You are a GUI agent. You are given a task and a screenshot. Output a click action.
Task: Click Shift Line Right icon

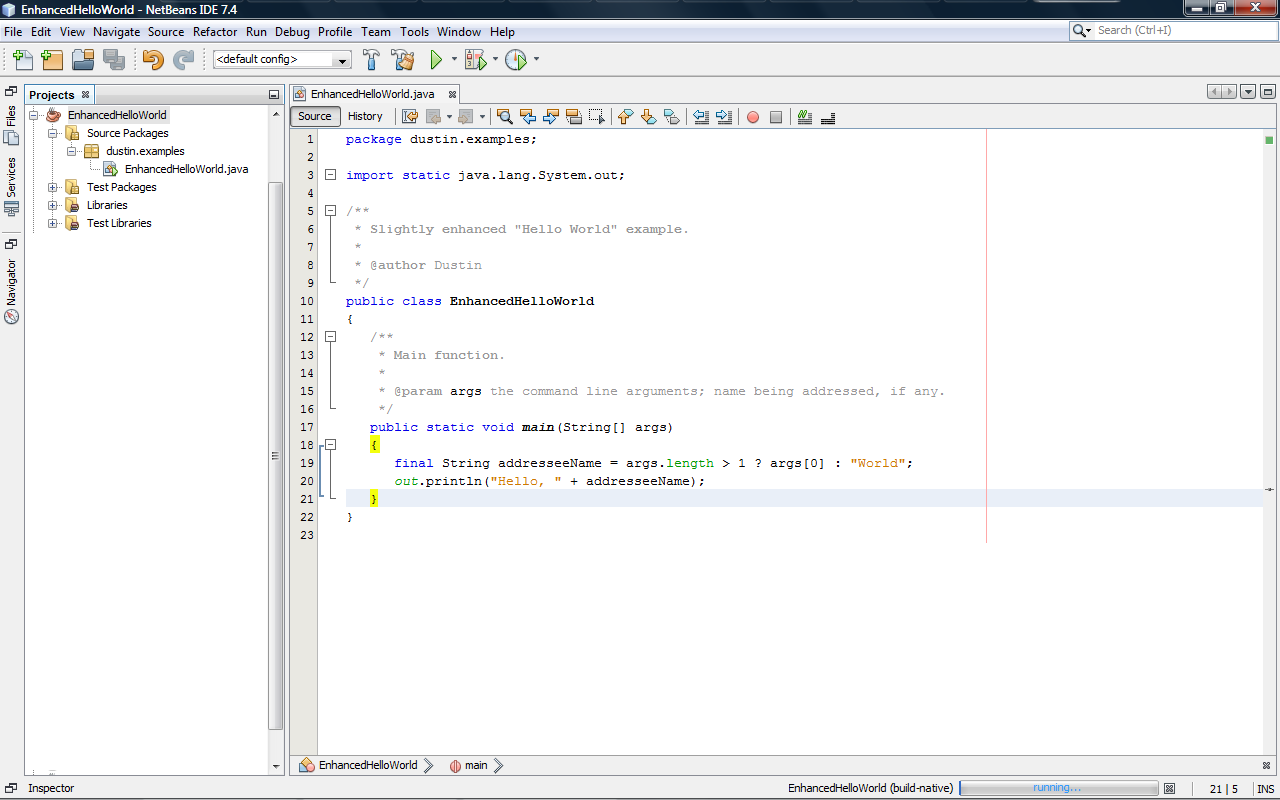point(724,117)
